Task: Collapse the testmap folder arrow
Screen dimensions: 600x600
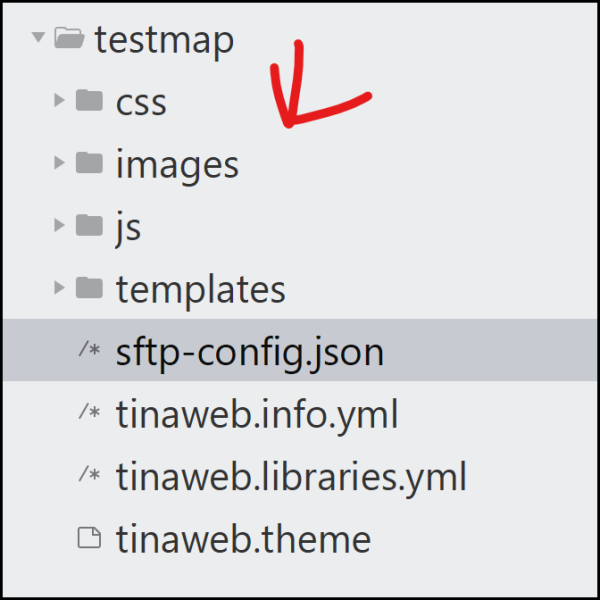Action: click(x=38, y=39)
